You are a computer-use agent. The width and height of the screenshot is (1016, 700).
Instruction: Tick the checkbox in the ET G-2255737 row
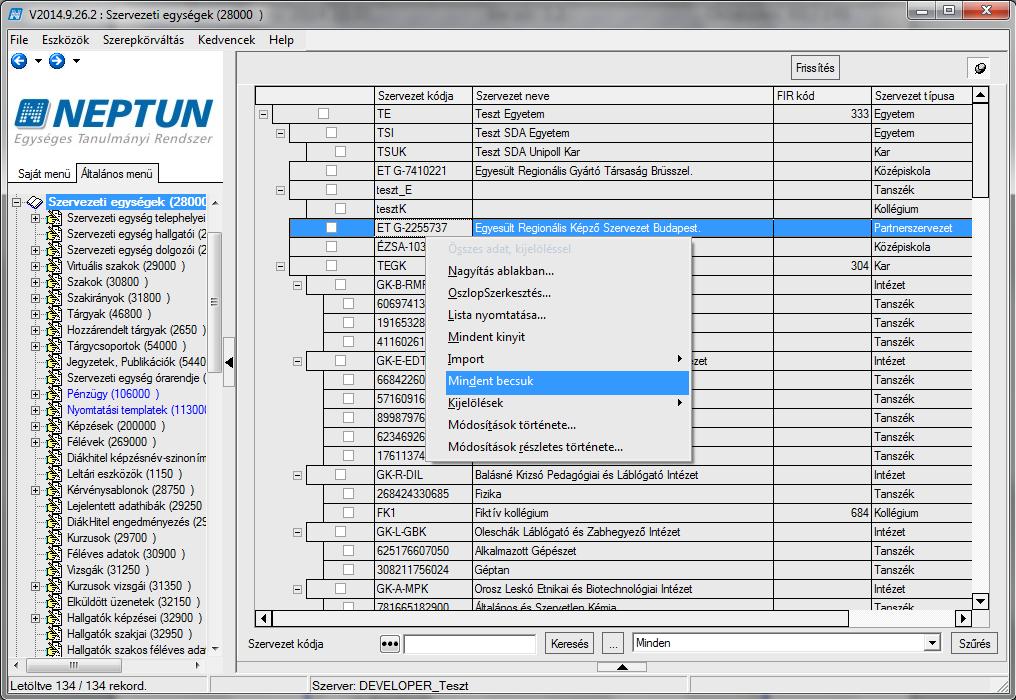pyautogui.click(x=332, y=228)
